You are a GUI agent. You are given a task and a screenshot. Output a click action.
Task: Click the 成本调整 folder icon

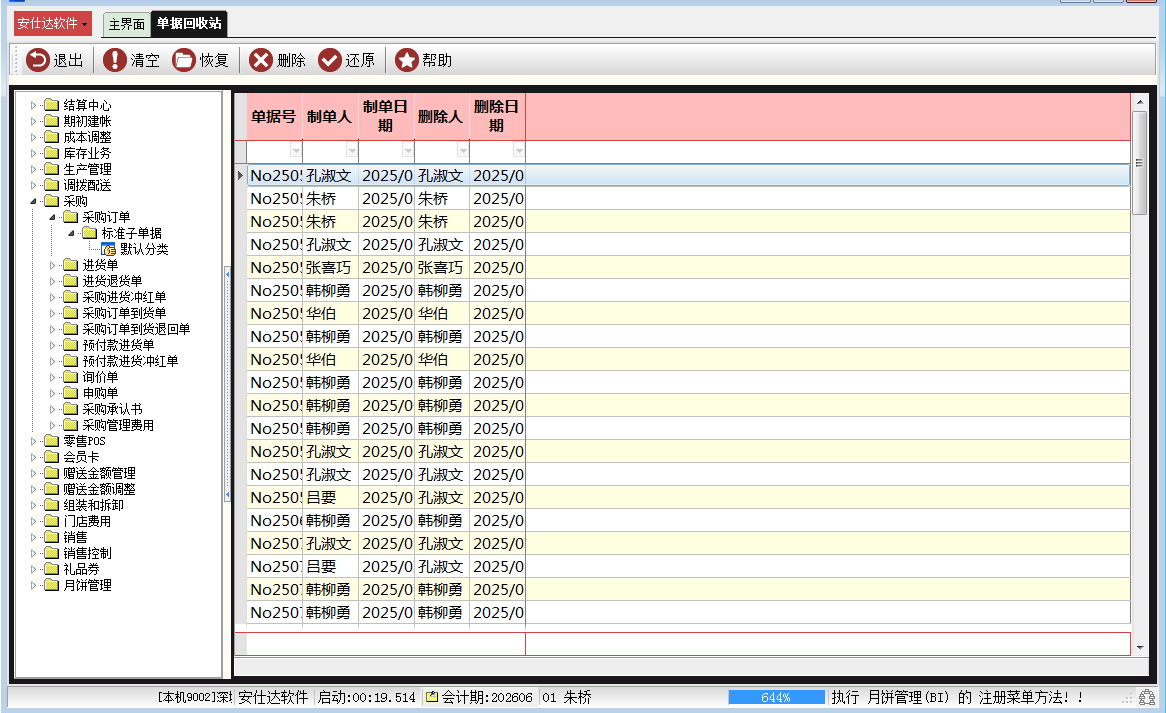(51, 137)
